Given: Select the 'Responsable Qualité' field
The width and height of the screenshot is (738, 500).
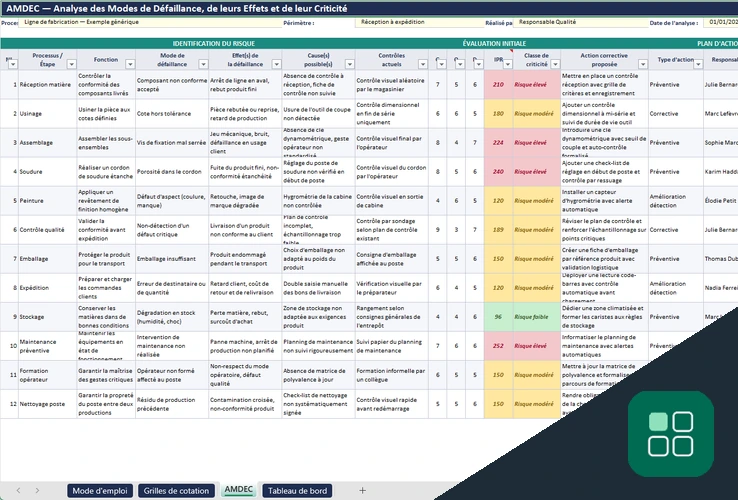Looking at the screenshot, I should [x=580, y=22].
